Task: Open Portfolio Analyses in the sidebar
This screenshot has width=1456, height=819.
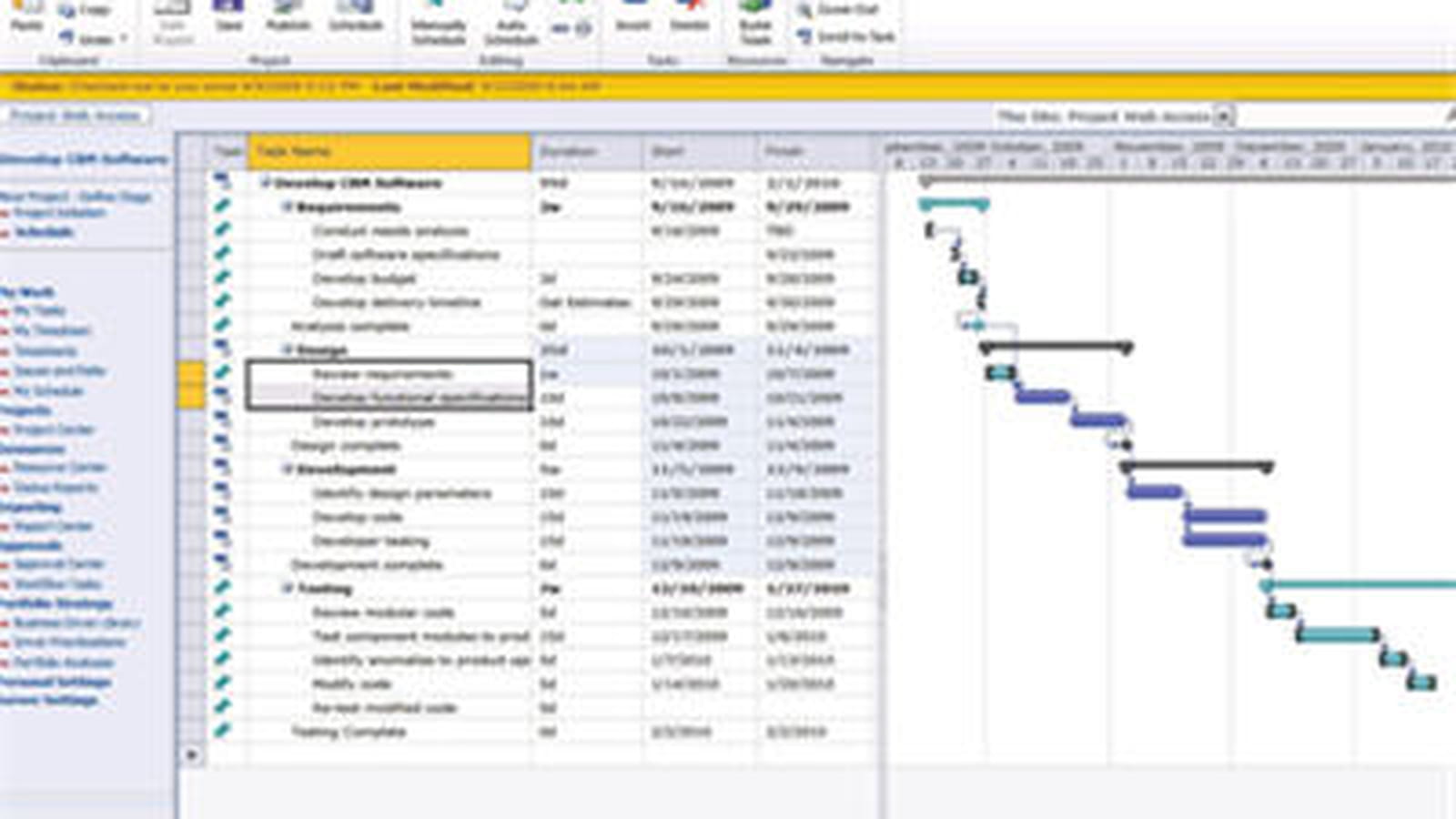Action: pyautogui.click(x=63, y=662)
